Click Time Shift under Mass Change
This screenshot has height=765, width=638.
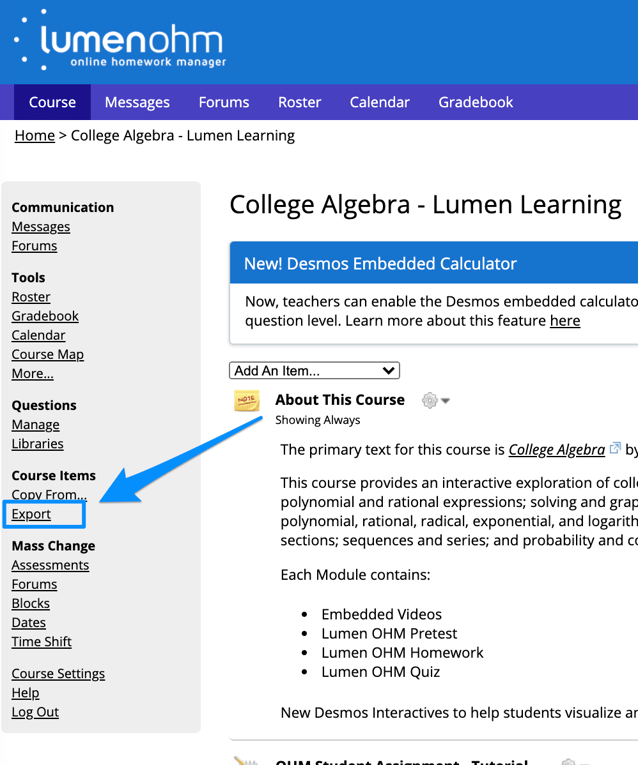click(41, 641)
